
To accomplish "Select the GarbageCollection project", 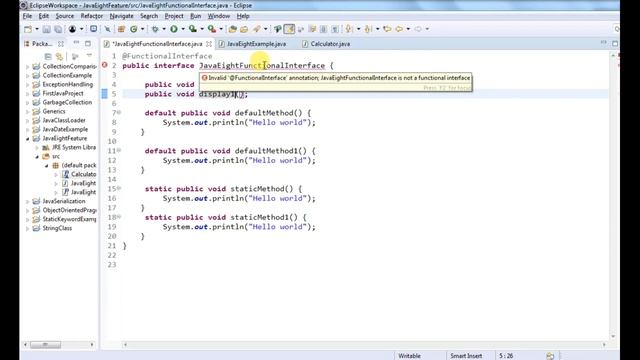I will pos(67,102).
